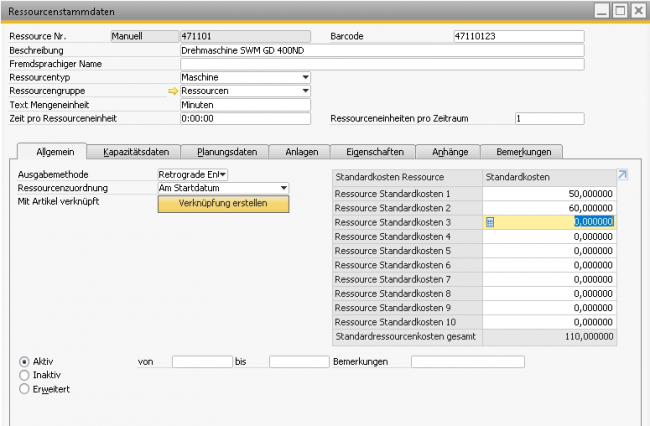Click the Standardressourcenkosten gesamt label

407,336
